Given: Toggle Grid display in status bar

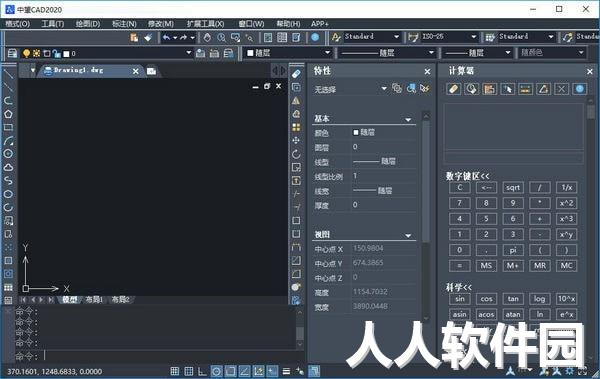Looking at the screenshot, I should tap(189, 371).
